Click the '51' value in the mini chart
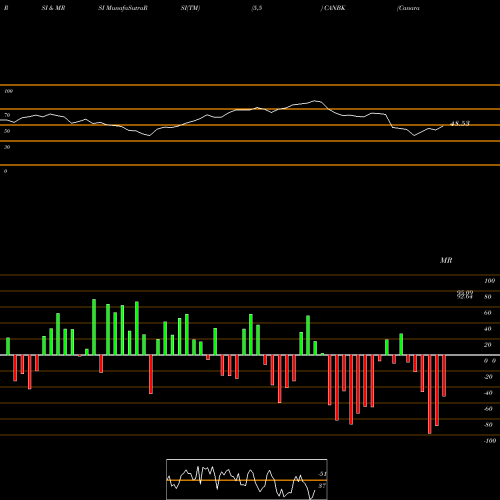 coord(322,474)
